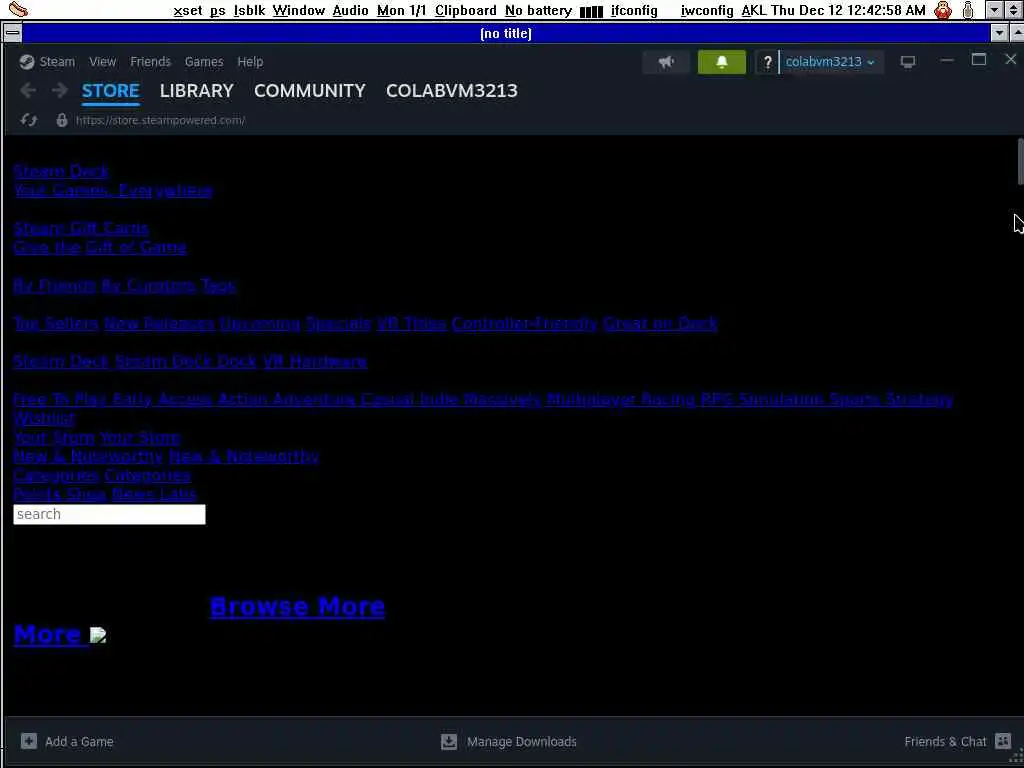Screen dimensions: 1024x768
Task: Open the Help menu
Action: pyautogui.click(x=250, y=61)
